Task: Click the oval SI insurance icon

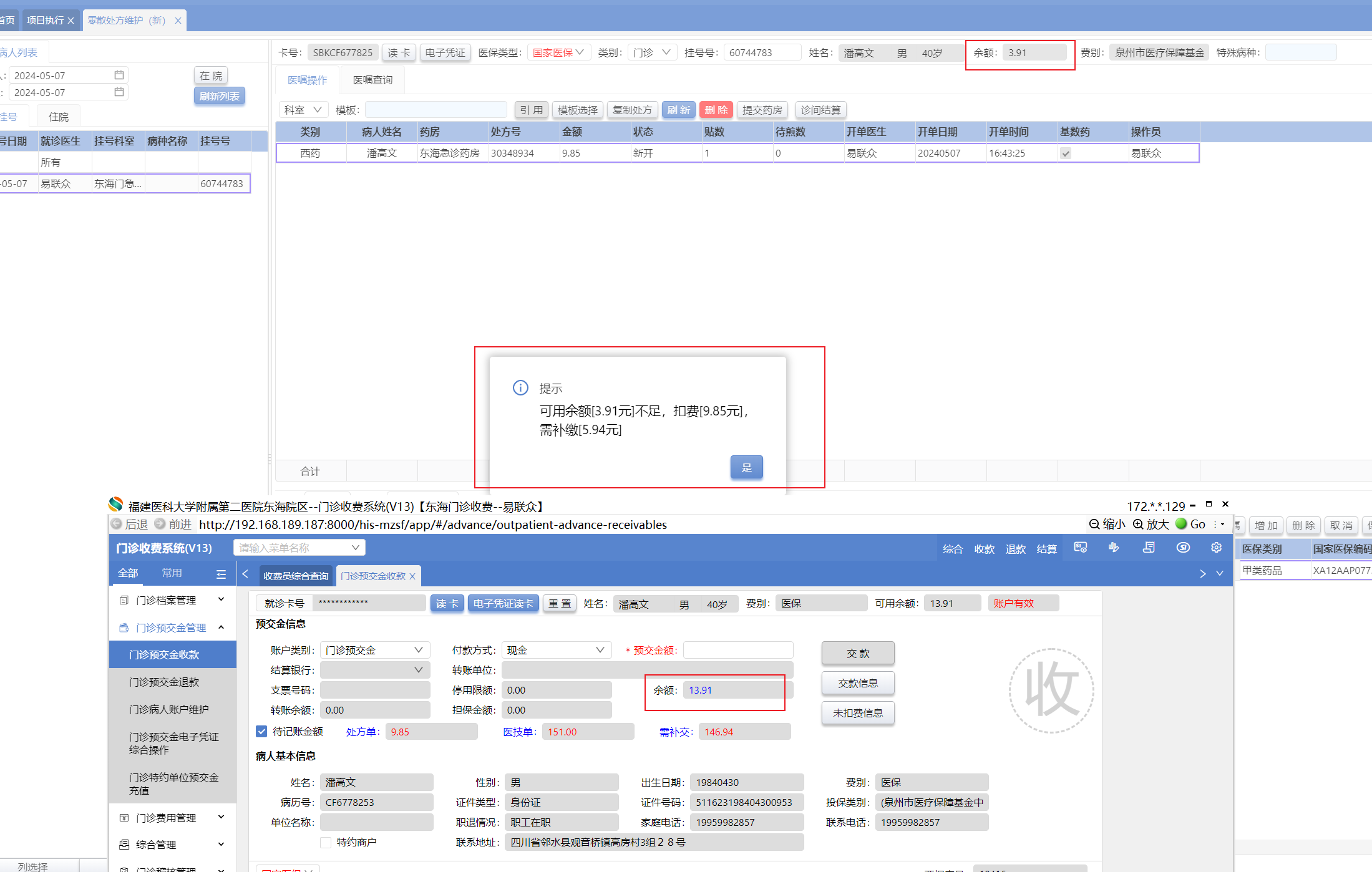Action: pos(1183,548)
